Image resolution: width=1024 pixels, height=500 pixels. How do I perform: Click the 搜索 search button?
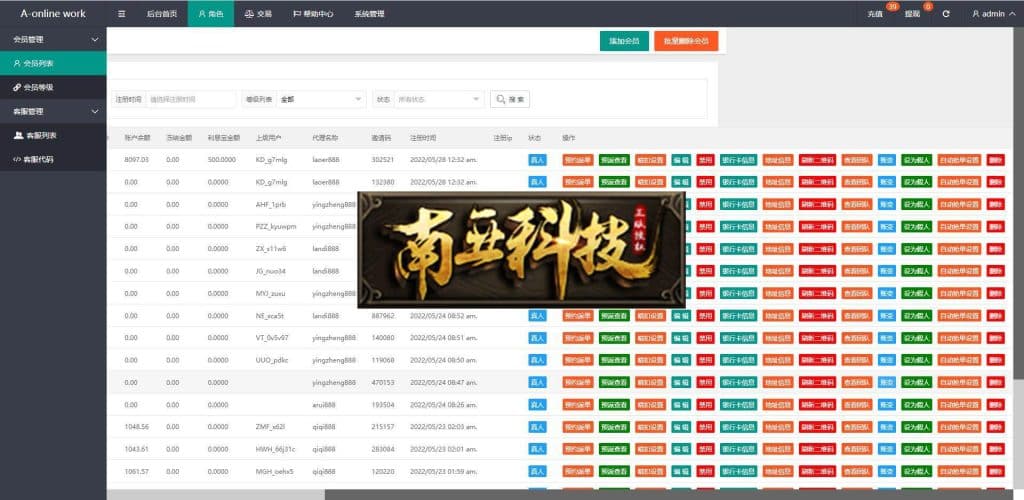coord(509,99)
